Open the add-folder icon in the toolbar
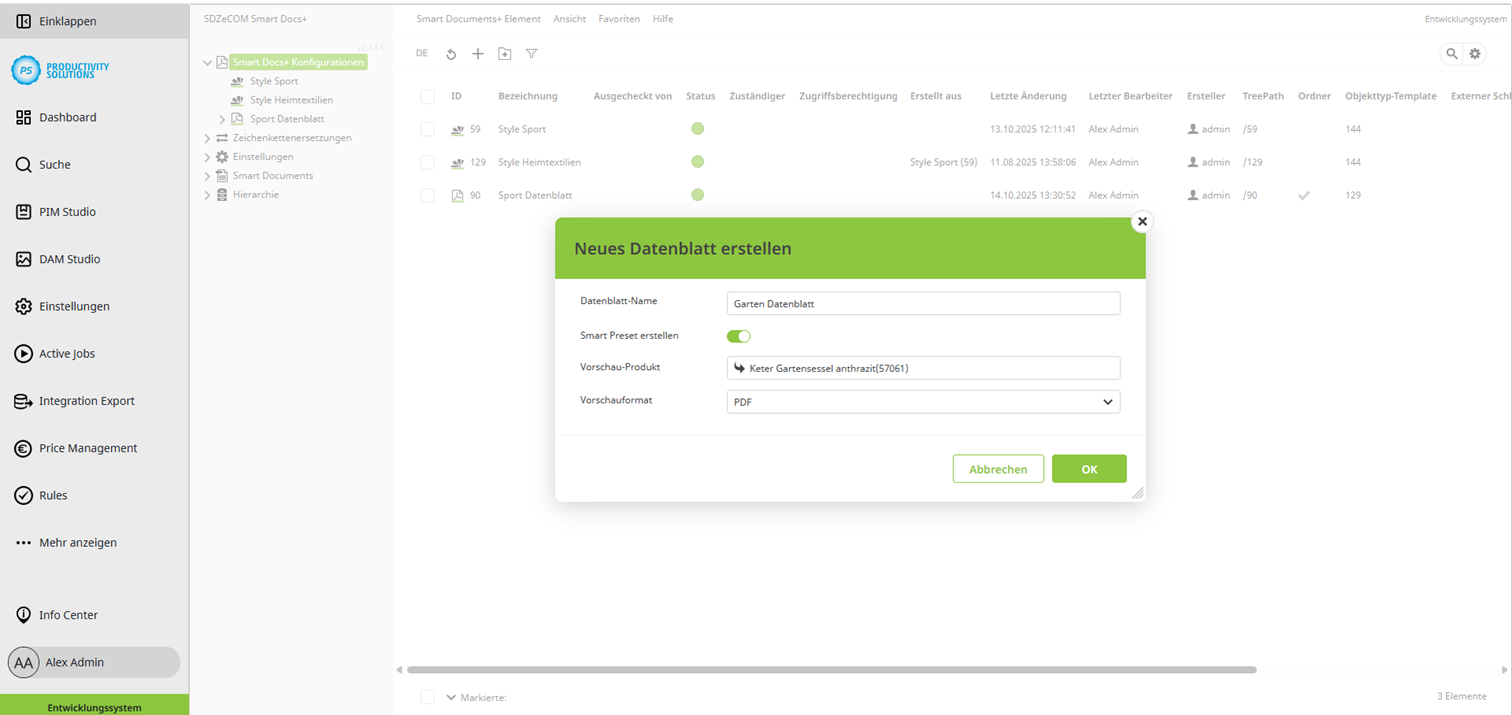 pos(505,53)
